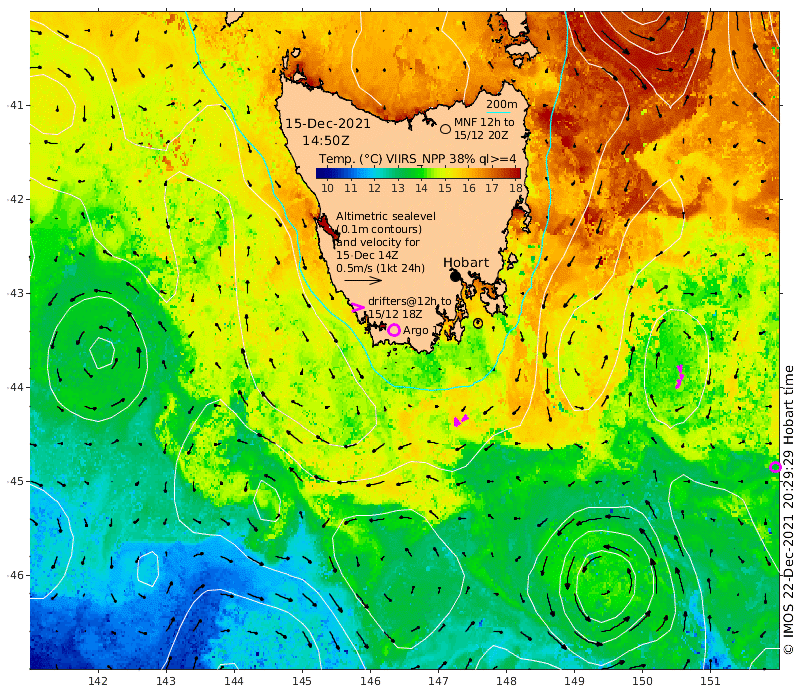Viewport: 800px width, 700px height.
Task: Click the longitude axis label 147
Action: 438,681
